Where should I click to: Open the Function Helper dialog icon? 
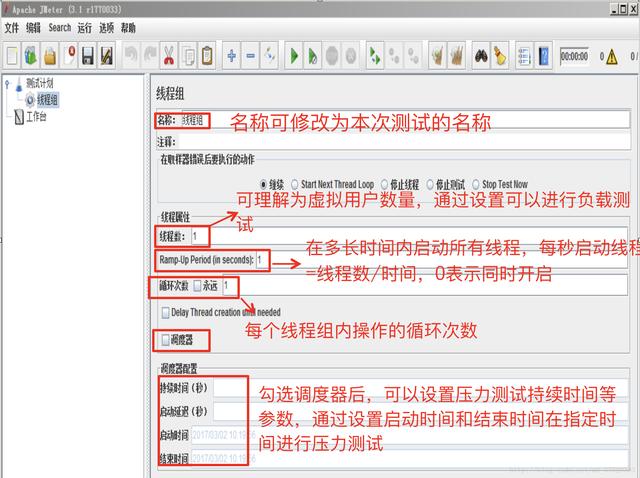[524, 56]
